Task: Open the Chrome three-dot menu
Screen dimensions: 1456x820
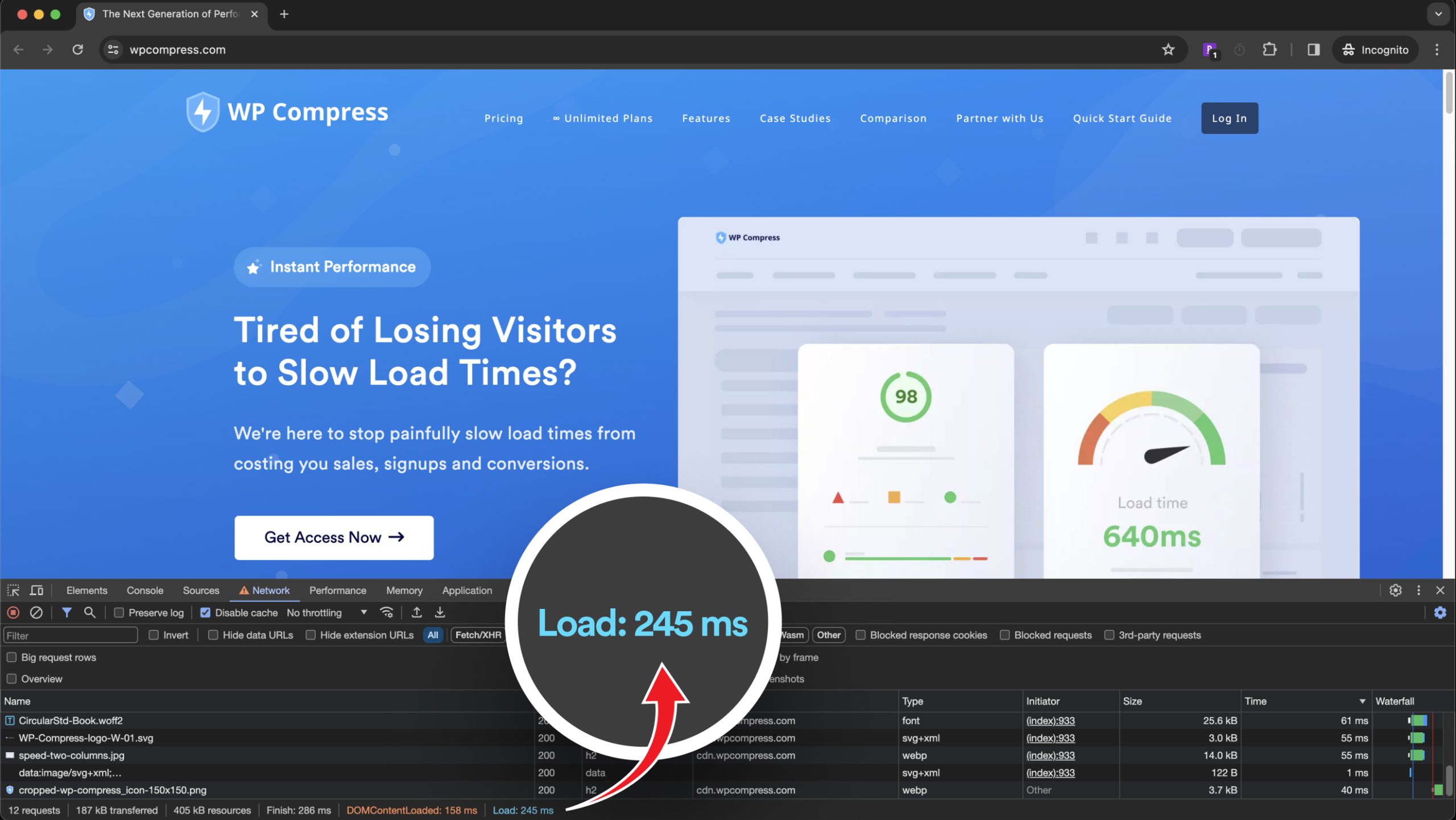Action: coord(1437,50)
